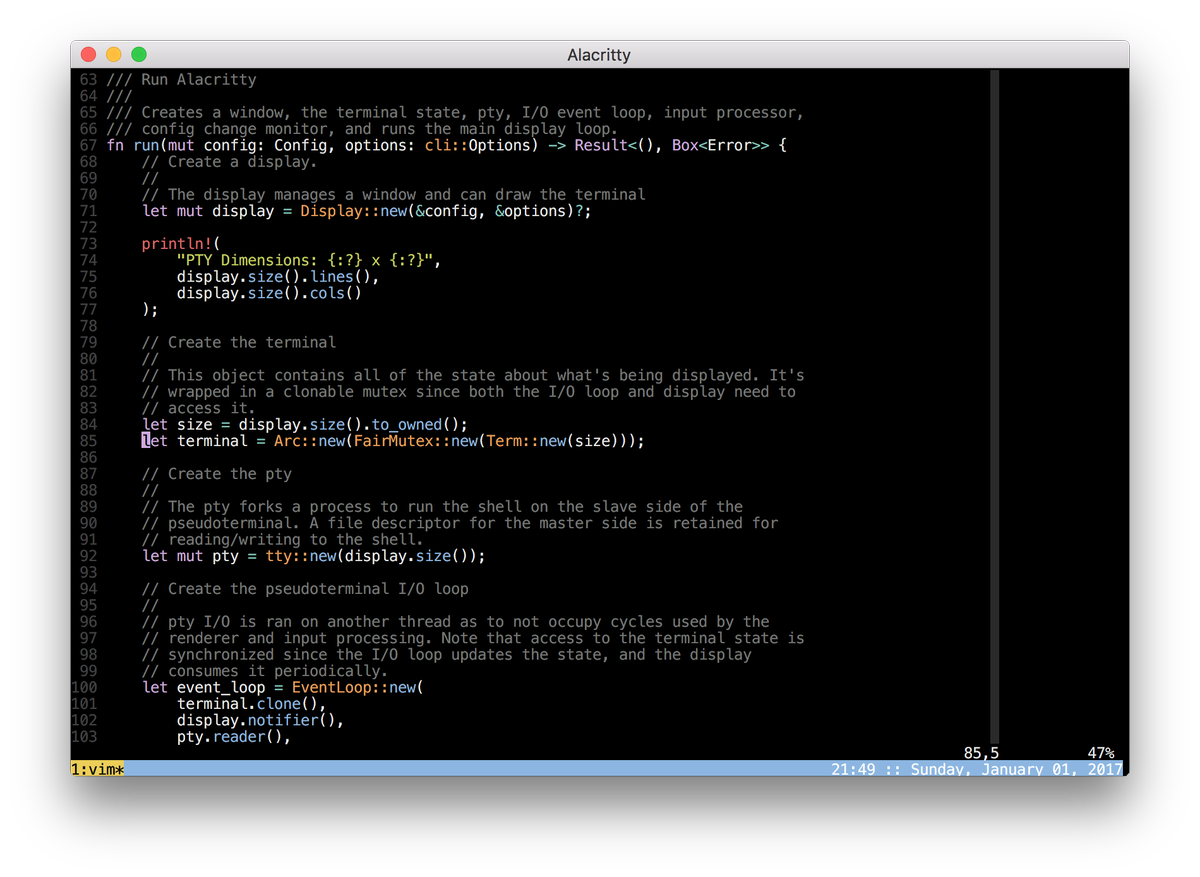Click line number 100
The image size is (1200, 877).
click(x=84, y=688)
